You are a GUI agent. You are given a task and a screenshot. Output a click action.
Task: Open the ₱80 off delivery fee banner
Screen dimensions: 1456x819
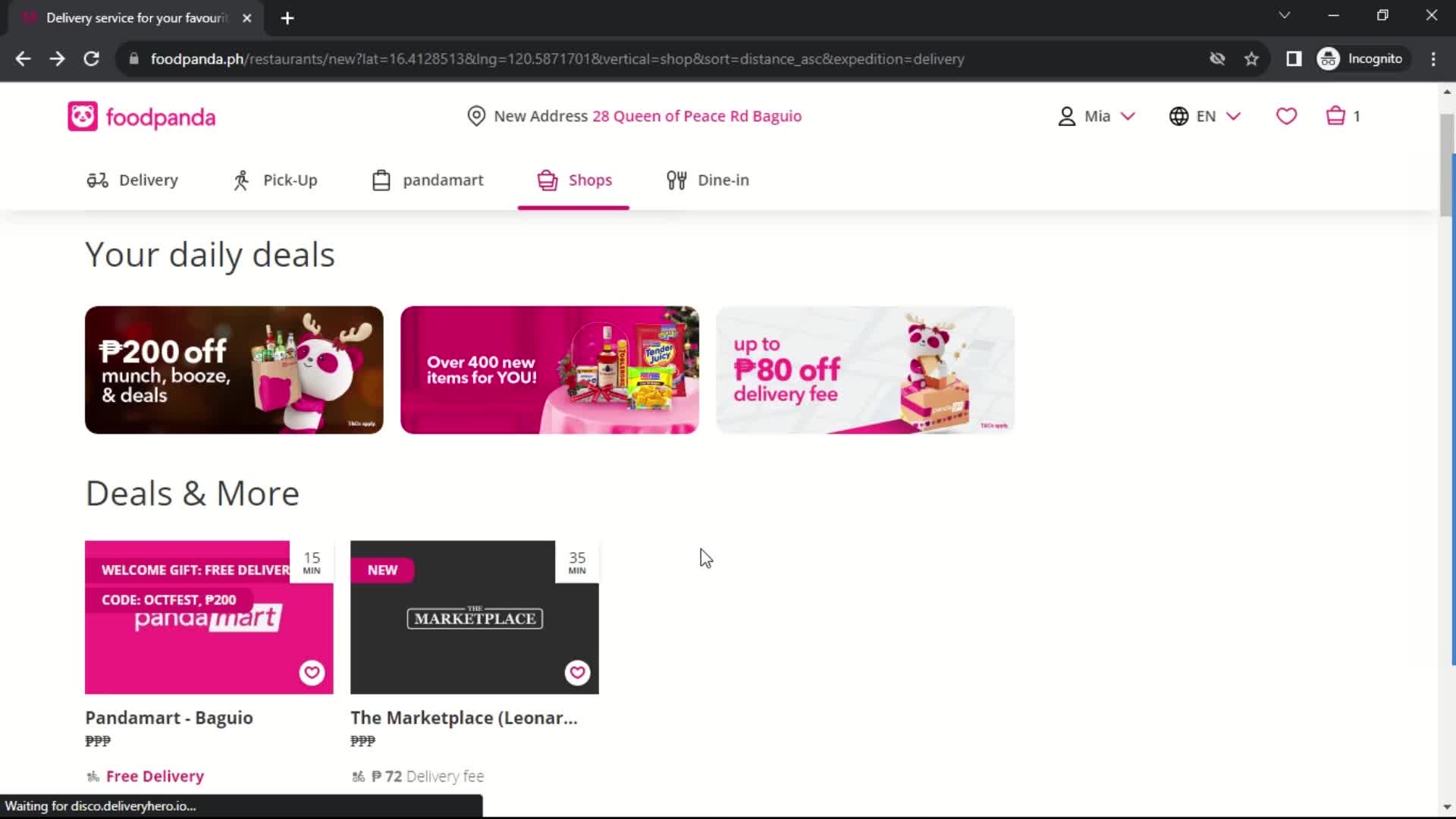(865, 370)
